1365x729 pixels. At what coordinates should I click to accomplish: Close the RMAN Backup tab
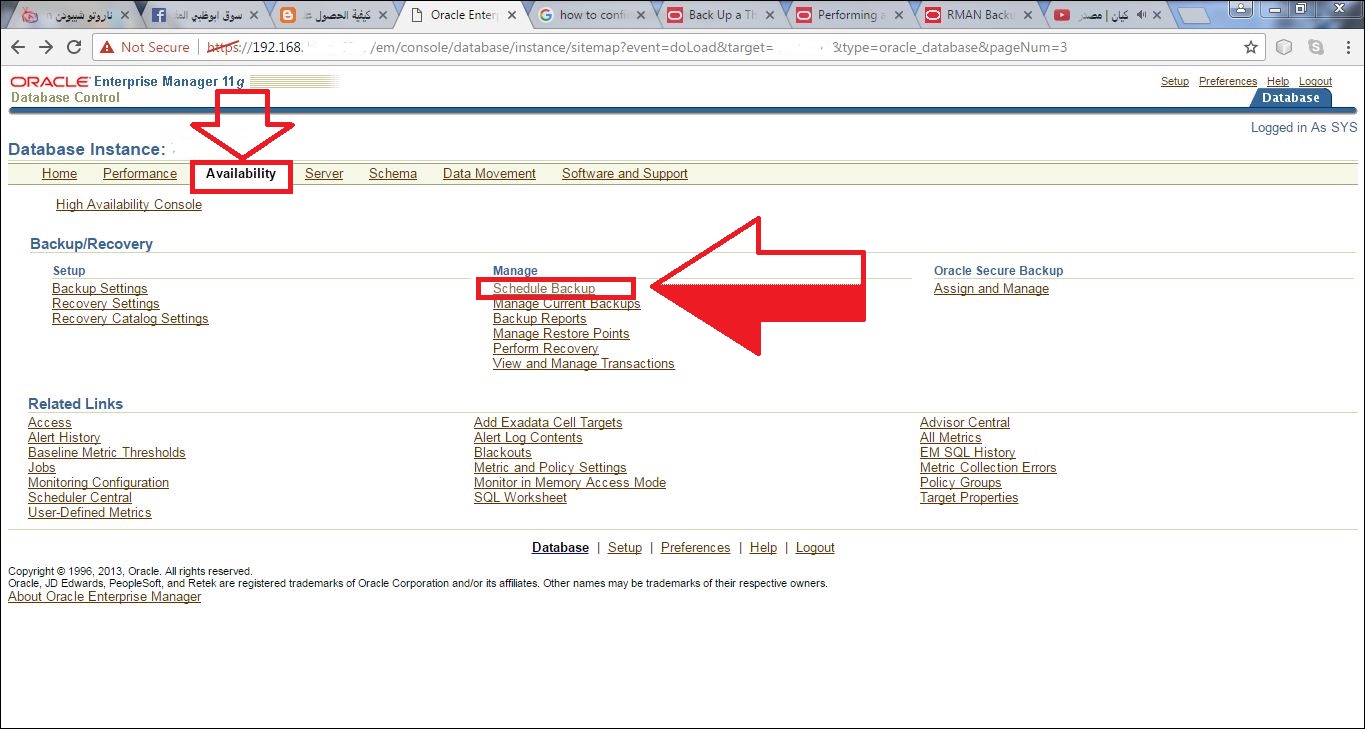tap(1027, 15)
